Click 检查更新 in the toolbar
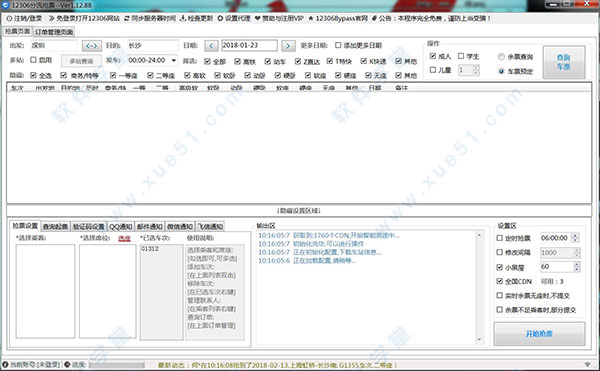Screen dimensions: 600x371 point(196,18)
